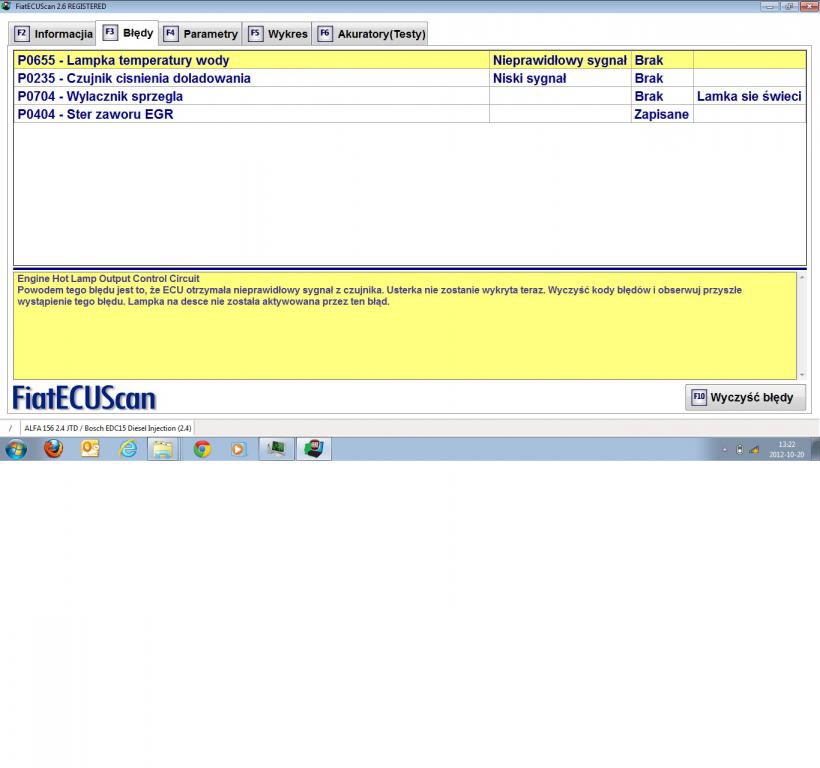Click the FiatECUScan logo
The height and width of the screenshot is (768, 820).
pyautogui.click(x=84, y=398)
